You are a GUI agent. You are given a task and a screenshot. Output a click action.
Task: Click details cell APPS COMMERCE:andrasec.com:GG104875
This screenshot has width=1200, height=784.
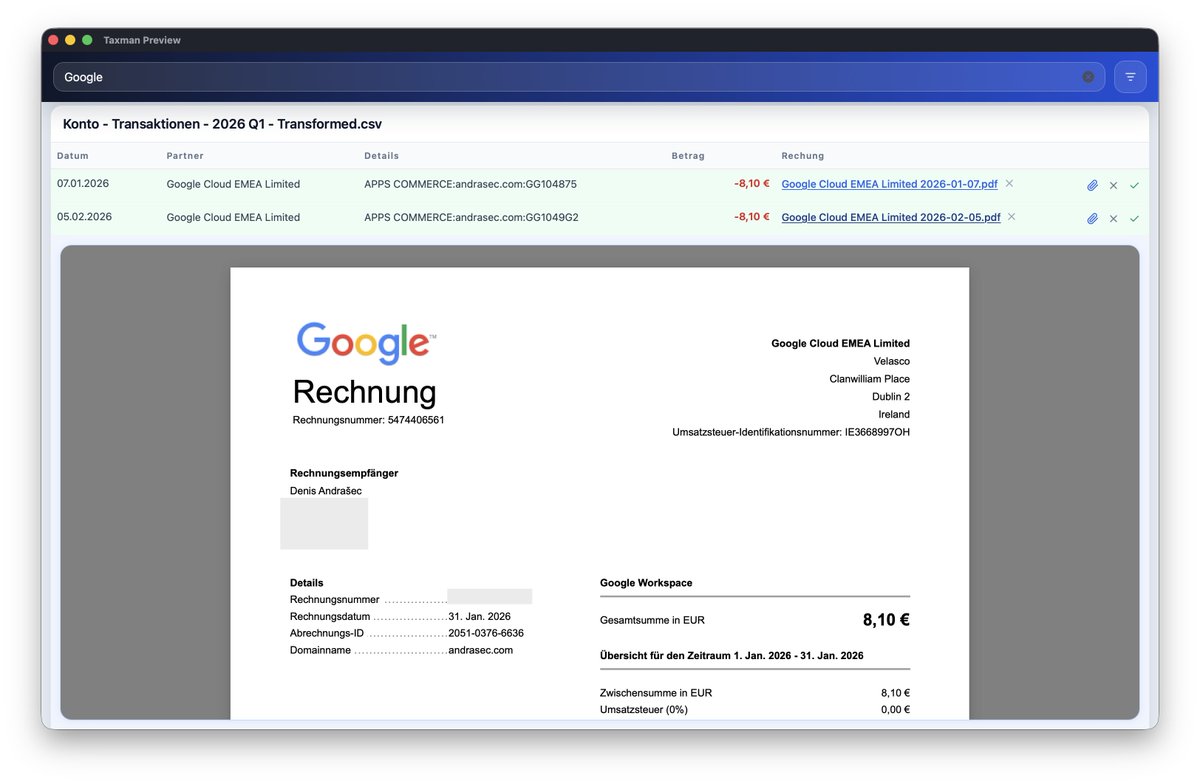(x=470, y=184)
